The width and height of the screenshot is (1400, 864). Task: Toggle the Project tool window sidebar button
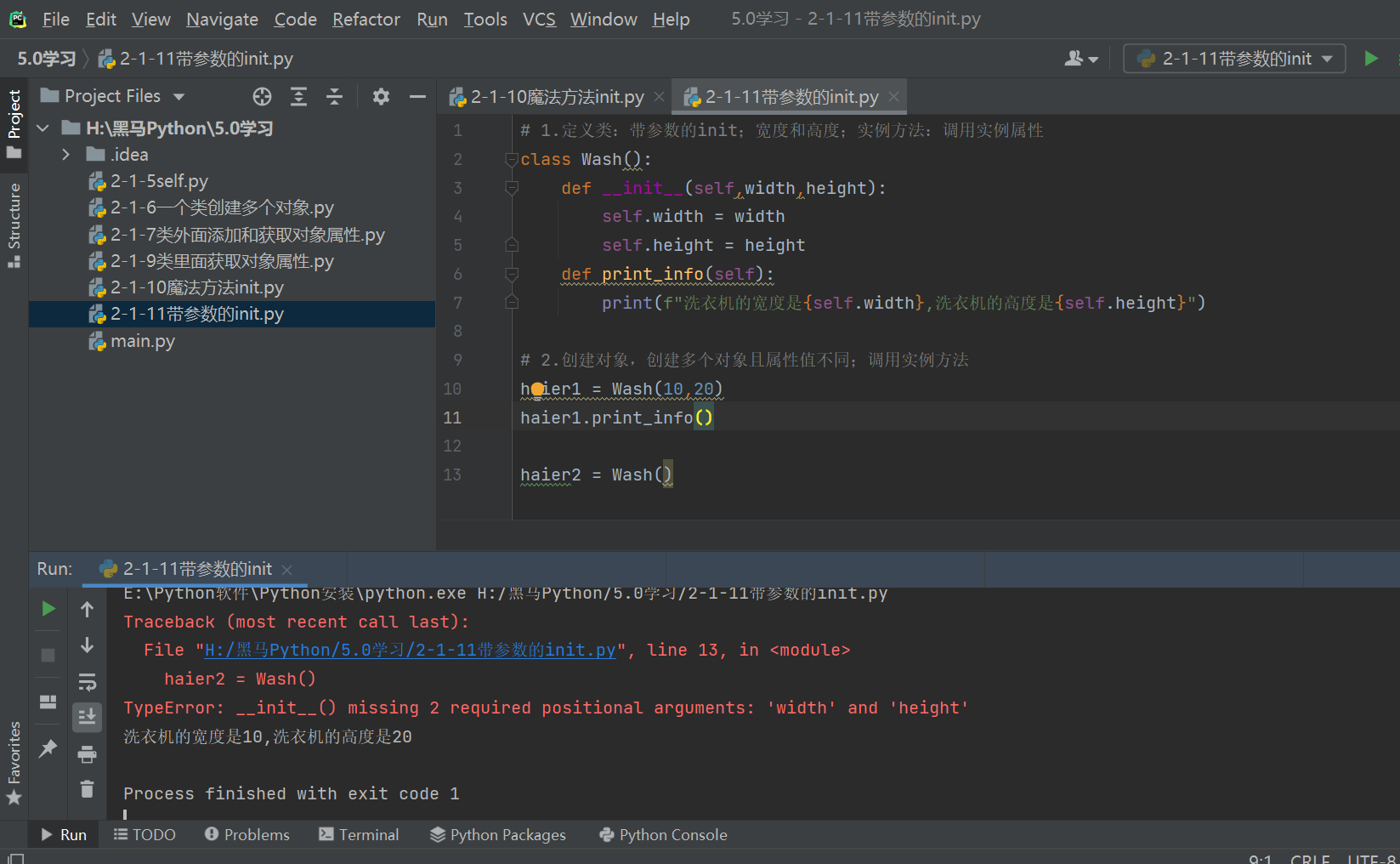(x=14, y=124)
